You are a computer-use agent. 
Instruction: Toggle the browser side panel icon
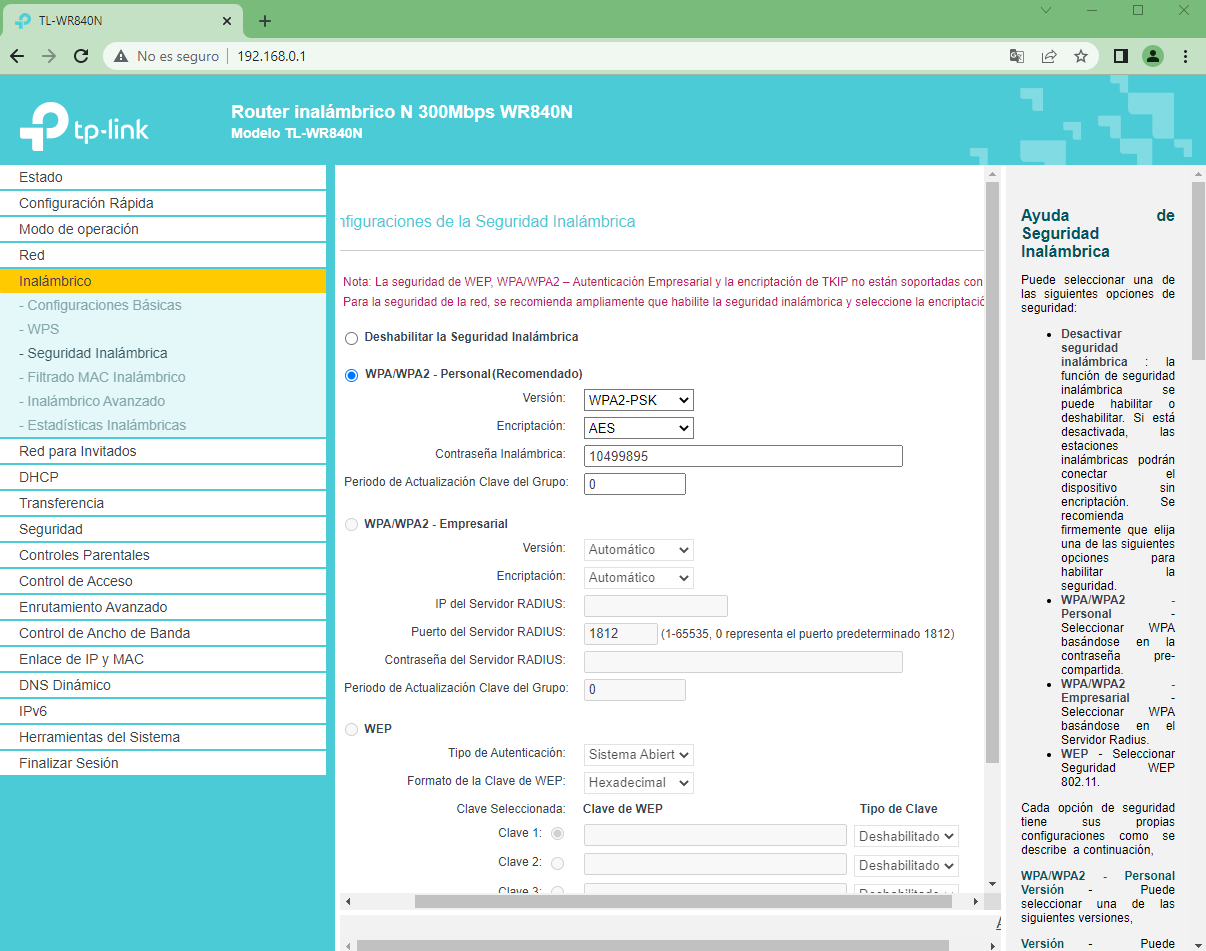[1121, 56]
